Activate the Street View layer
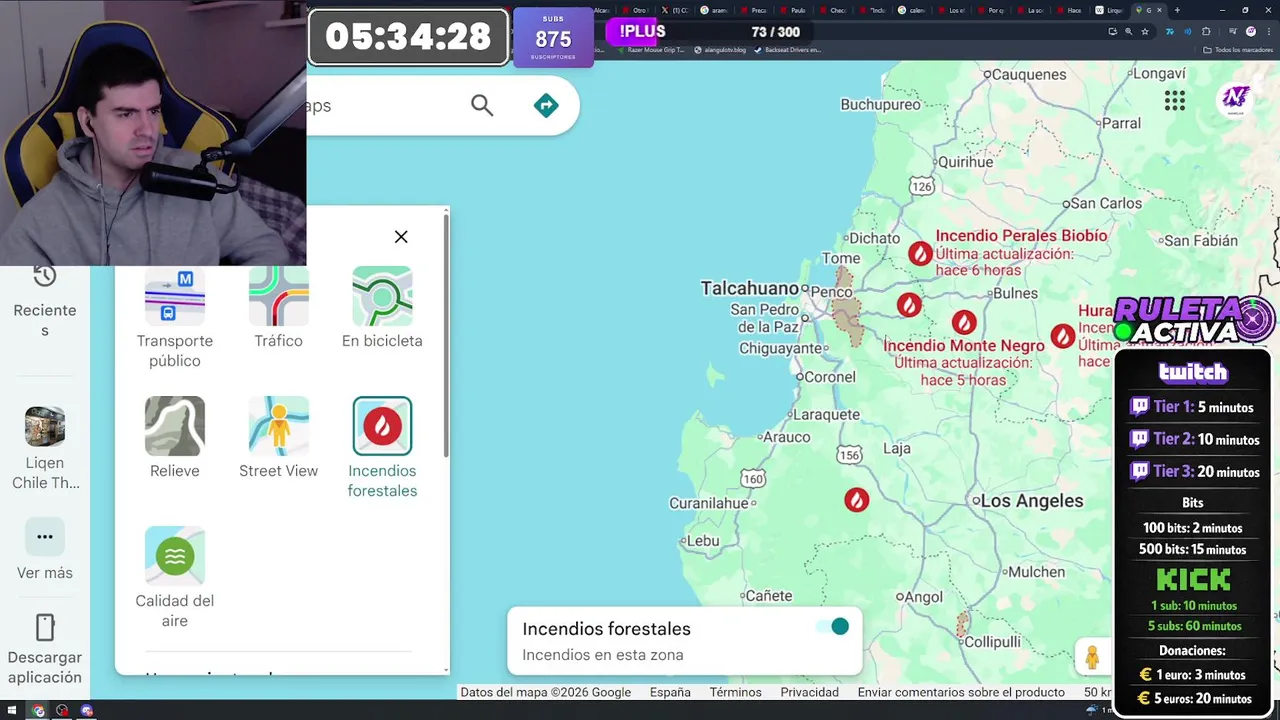This screenshot has height=720, width=1280. point(278,438)
